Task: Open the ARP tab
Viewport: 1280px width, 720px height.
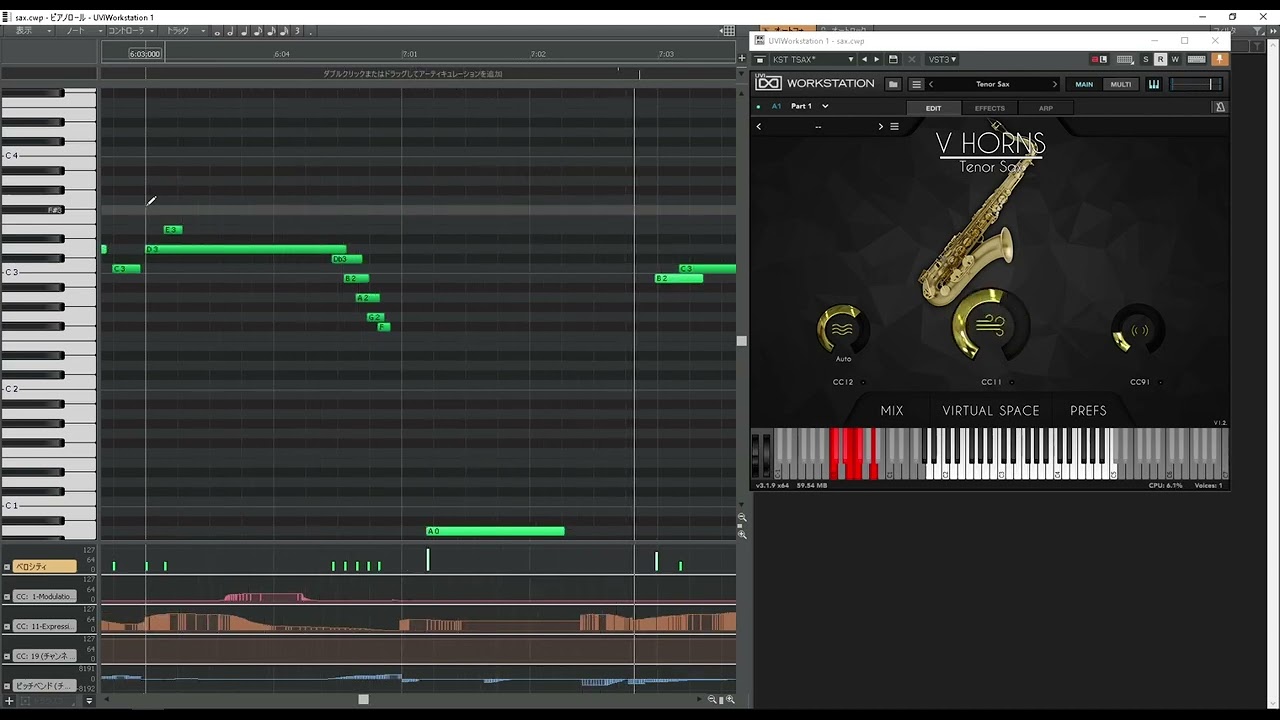Action: 1045,108
